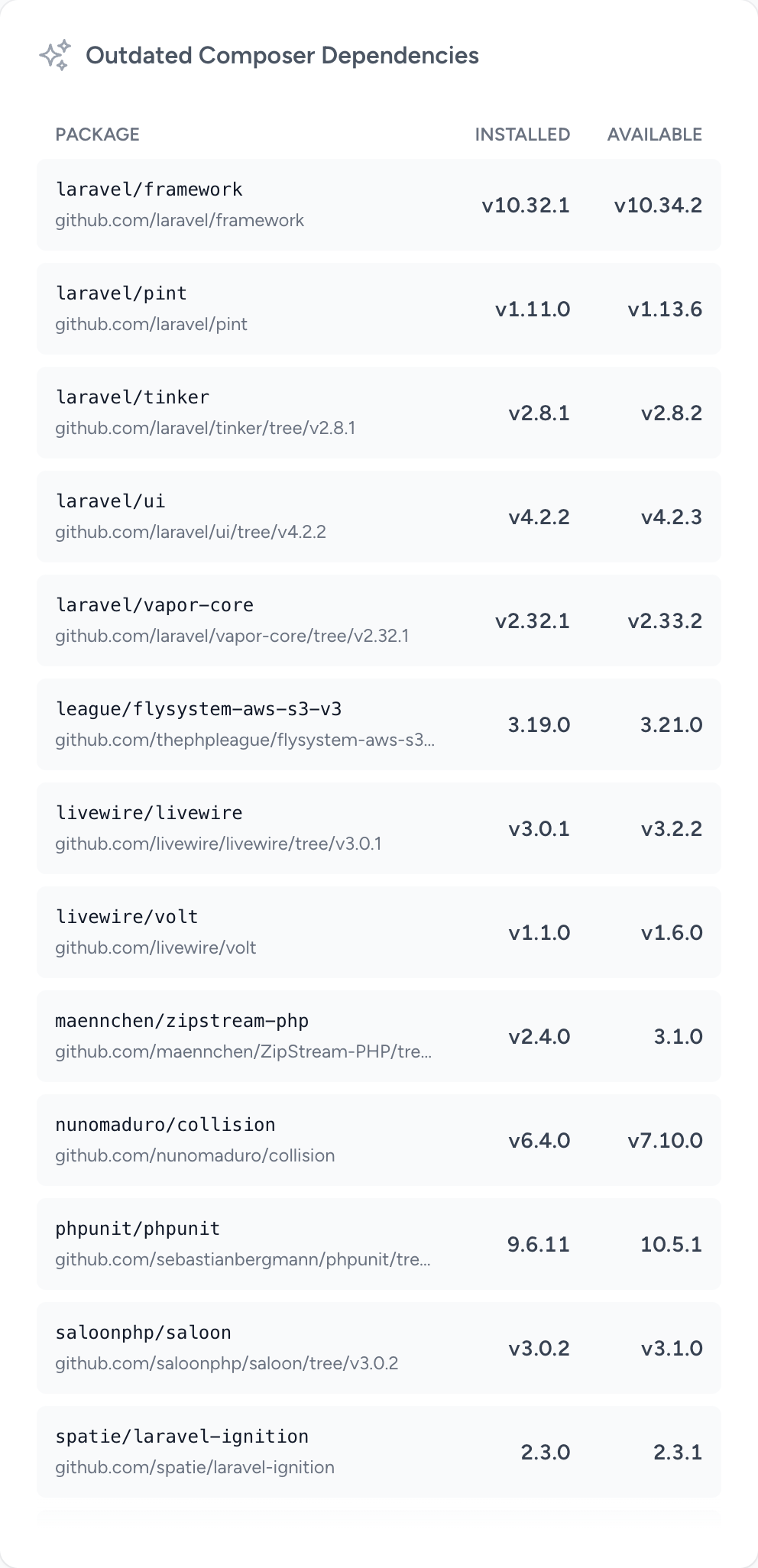This screenshot has height=1568, width=758.
Task: Follow the livewire/livewire v3.0.1 link
Action: click(x=218, y=844)
